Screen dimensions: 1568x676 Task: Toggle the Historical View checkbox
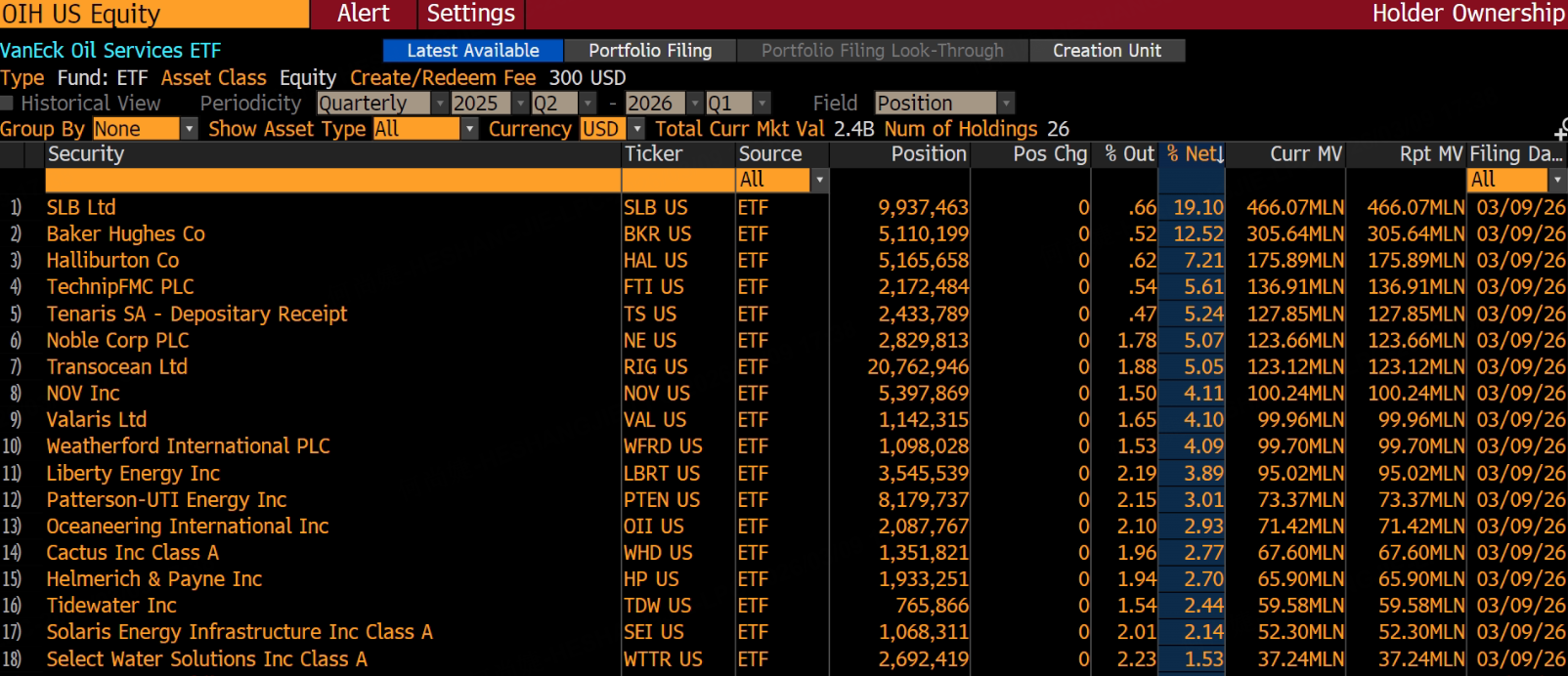point(8,104)
